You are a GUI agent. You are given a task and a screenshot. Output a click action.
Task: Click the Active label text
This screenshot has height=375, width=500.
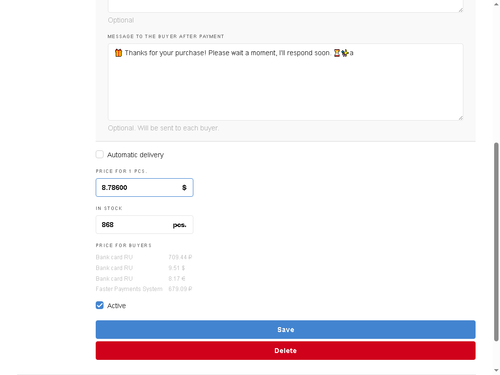[x=116, y=306]
